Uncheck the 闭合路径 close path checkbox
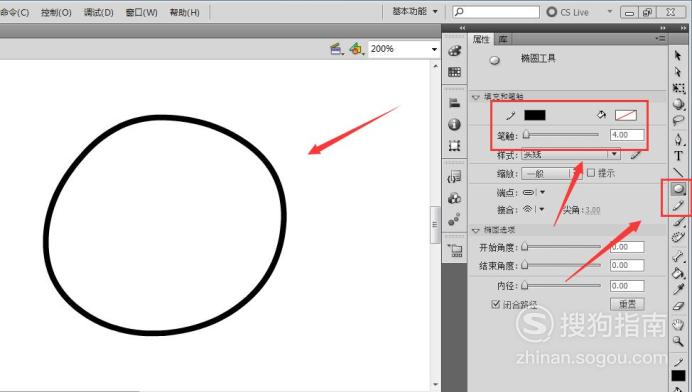This screenshot has height=392, width=692. 496,304
